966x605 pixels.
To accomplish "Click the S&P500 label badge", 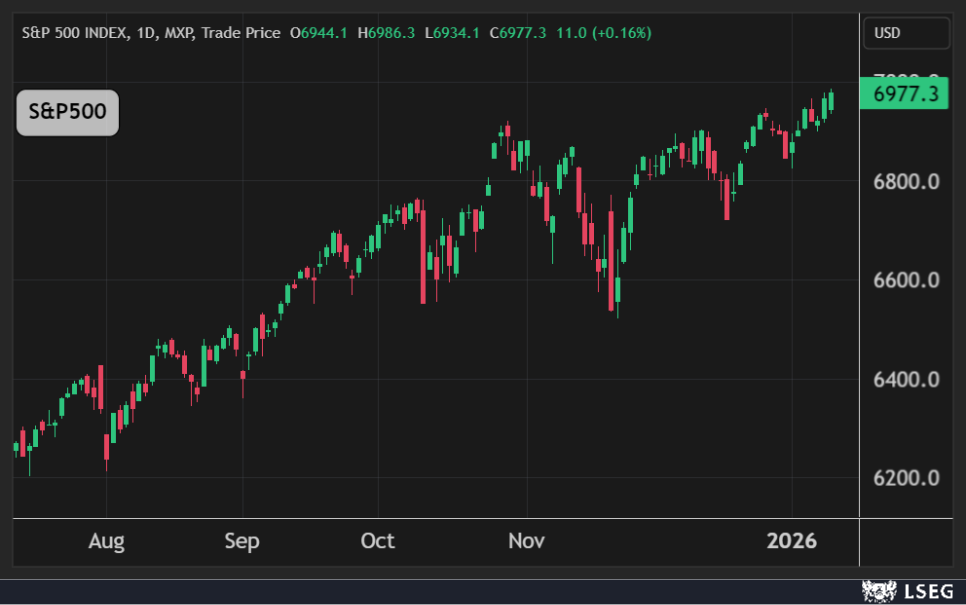I will 67,112.
